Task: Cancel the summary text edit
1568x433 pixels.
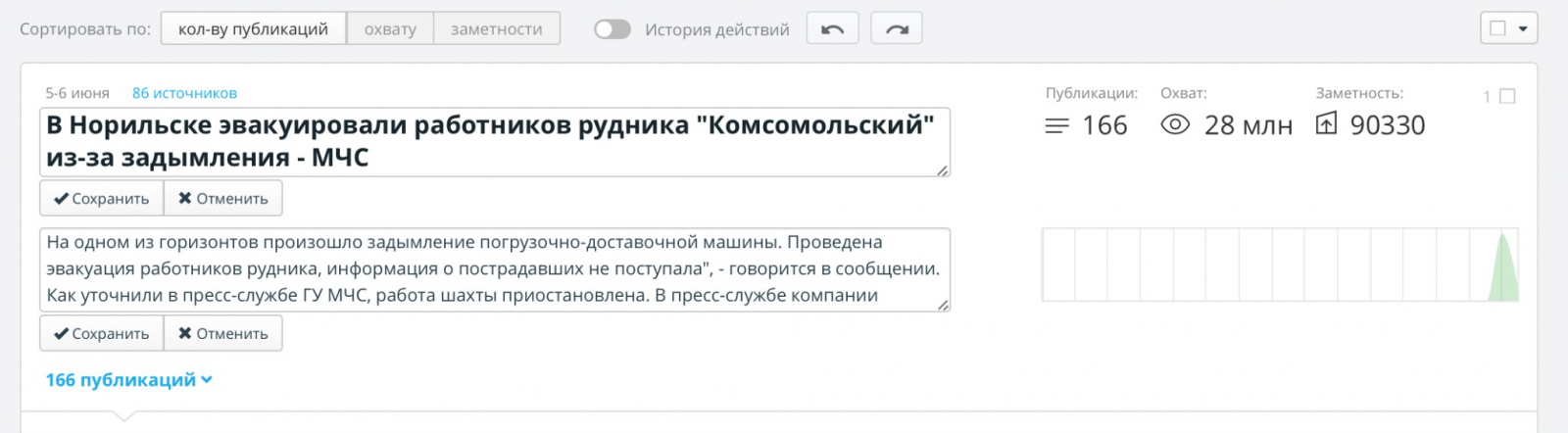Action: pyautogui.click(x=222, y=334)
